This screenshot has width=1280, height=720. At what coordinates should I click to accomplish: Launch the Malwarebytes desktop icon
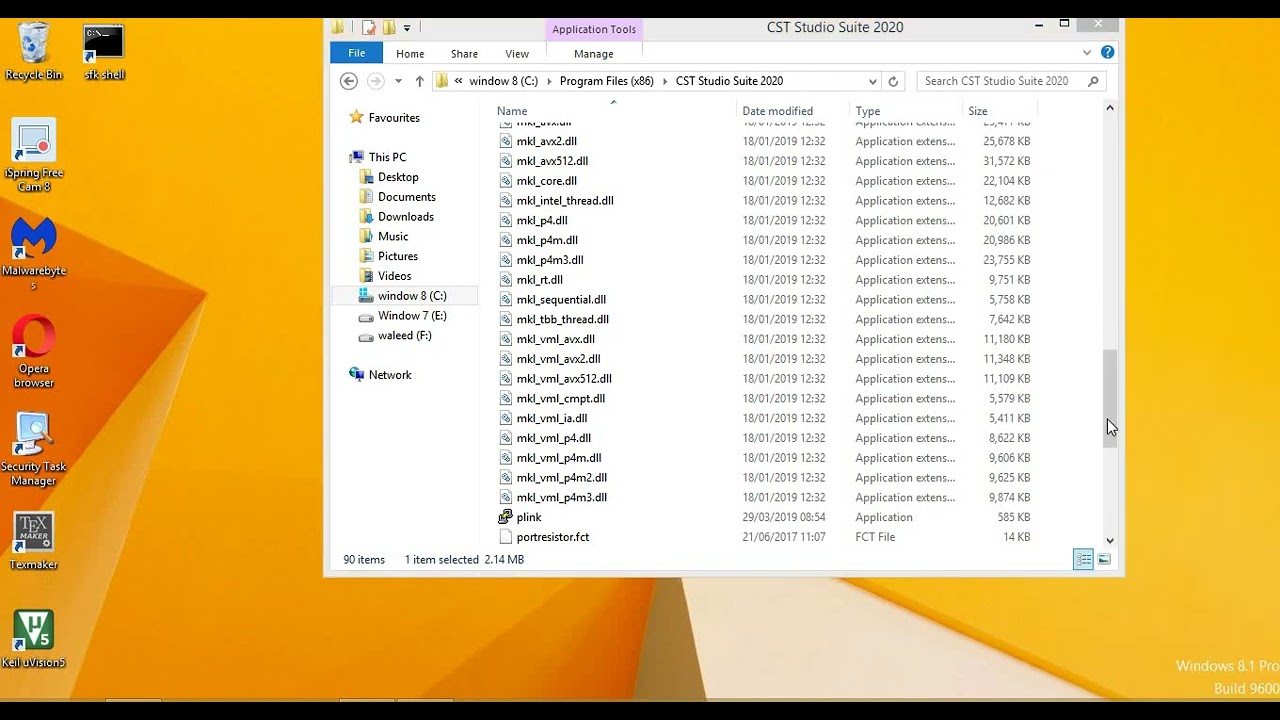click(x=33, y=255)
